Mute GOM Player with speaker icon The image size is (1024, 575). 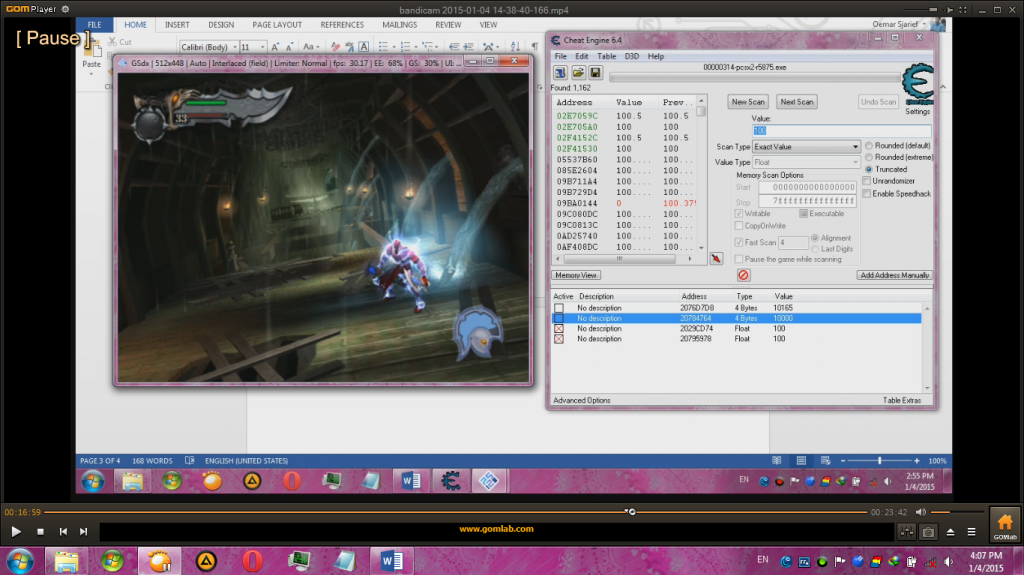[x=921, y=512]
